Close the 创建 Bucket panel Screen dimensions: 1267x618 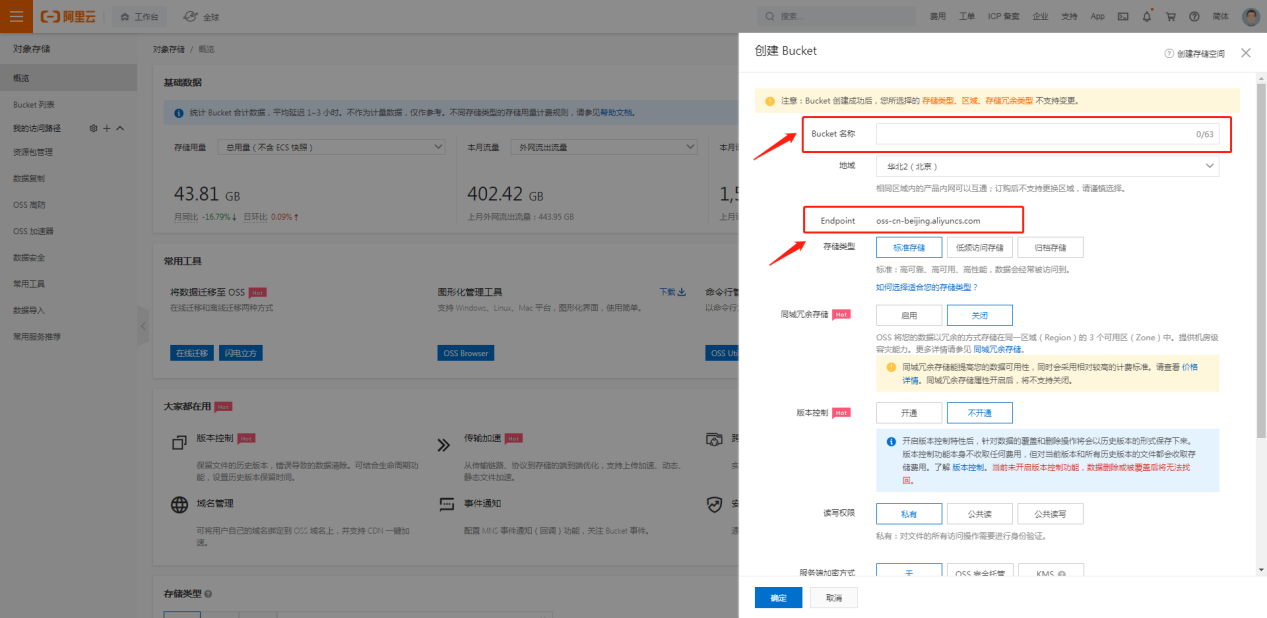click(1245, 52)
